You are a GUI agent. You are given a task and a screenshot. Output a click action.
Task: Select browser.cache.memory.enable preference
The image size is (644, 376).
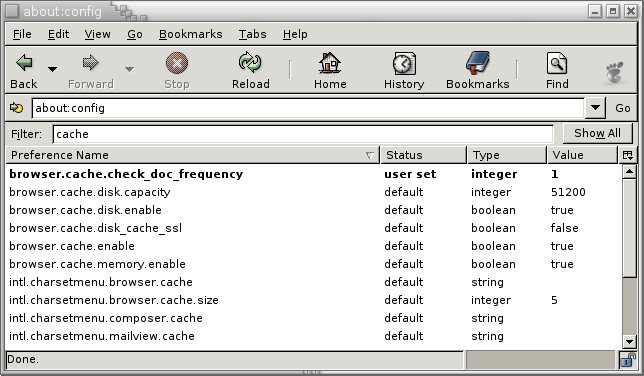coord(97,264)
